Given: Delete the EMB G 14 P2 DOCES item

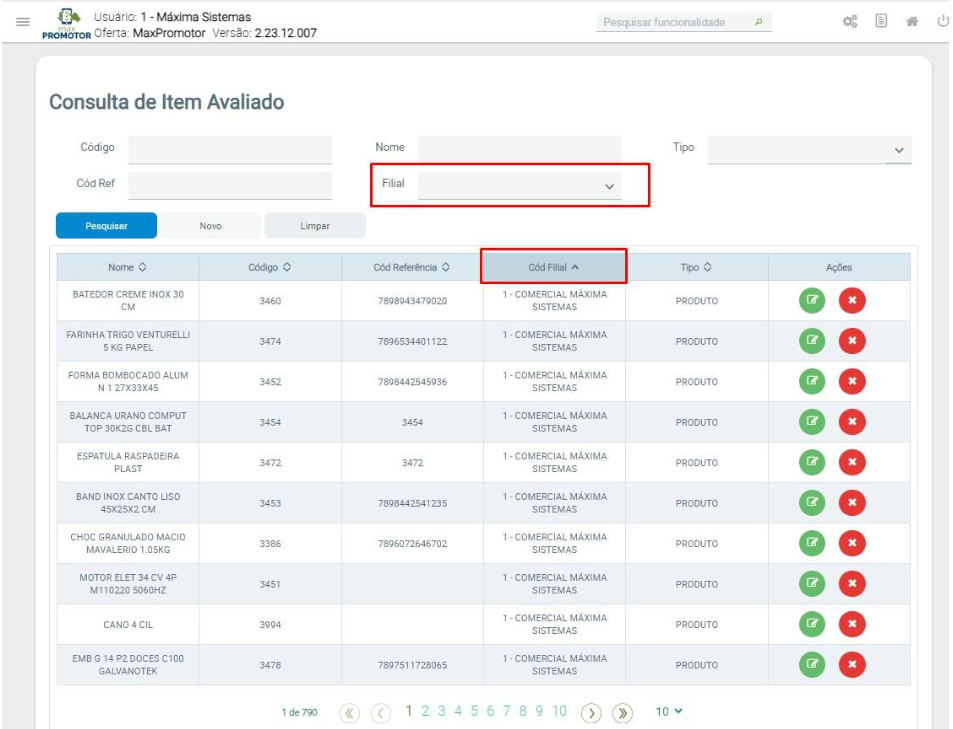Looking at the screenshot, I should pyautogui.click(x=852, y=665).
